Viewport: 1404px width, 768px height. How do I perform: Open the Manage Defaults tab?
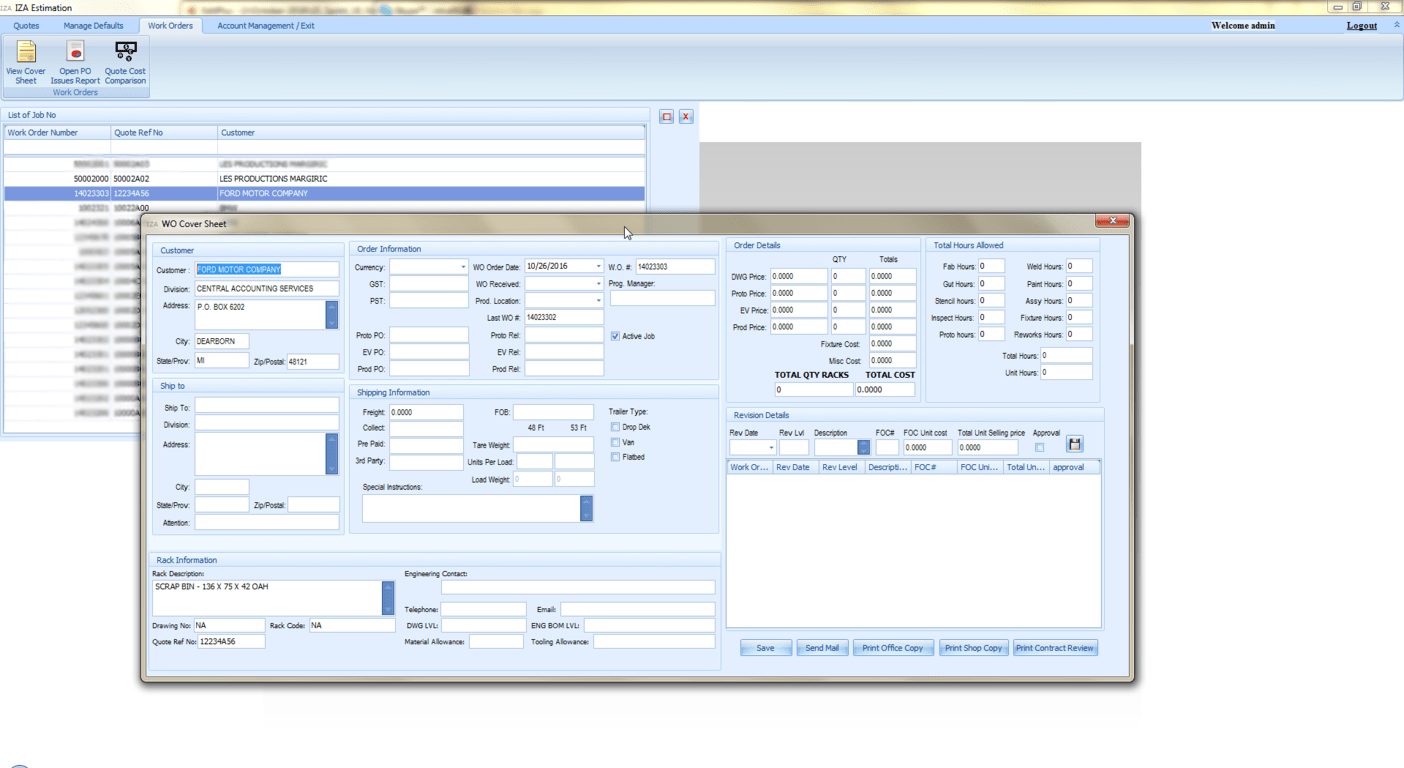(x=93, y=26)
